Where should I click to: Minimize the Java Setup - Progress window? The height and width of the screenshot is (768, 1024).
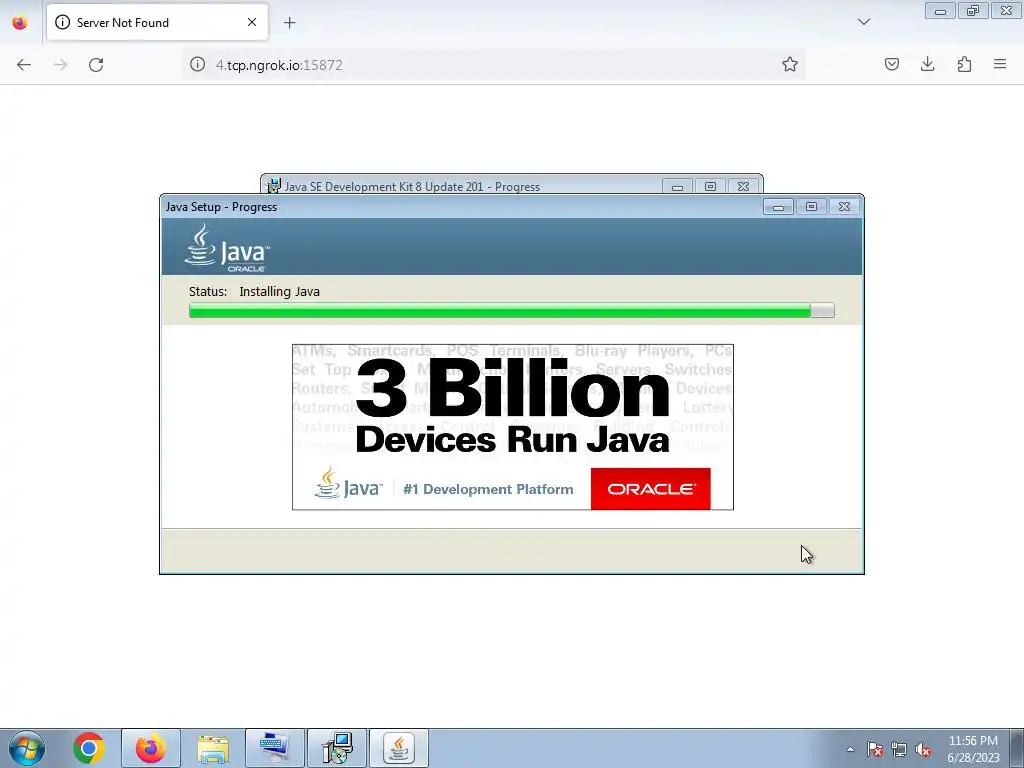click(778, 207)
